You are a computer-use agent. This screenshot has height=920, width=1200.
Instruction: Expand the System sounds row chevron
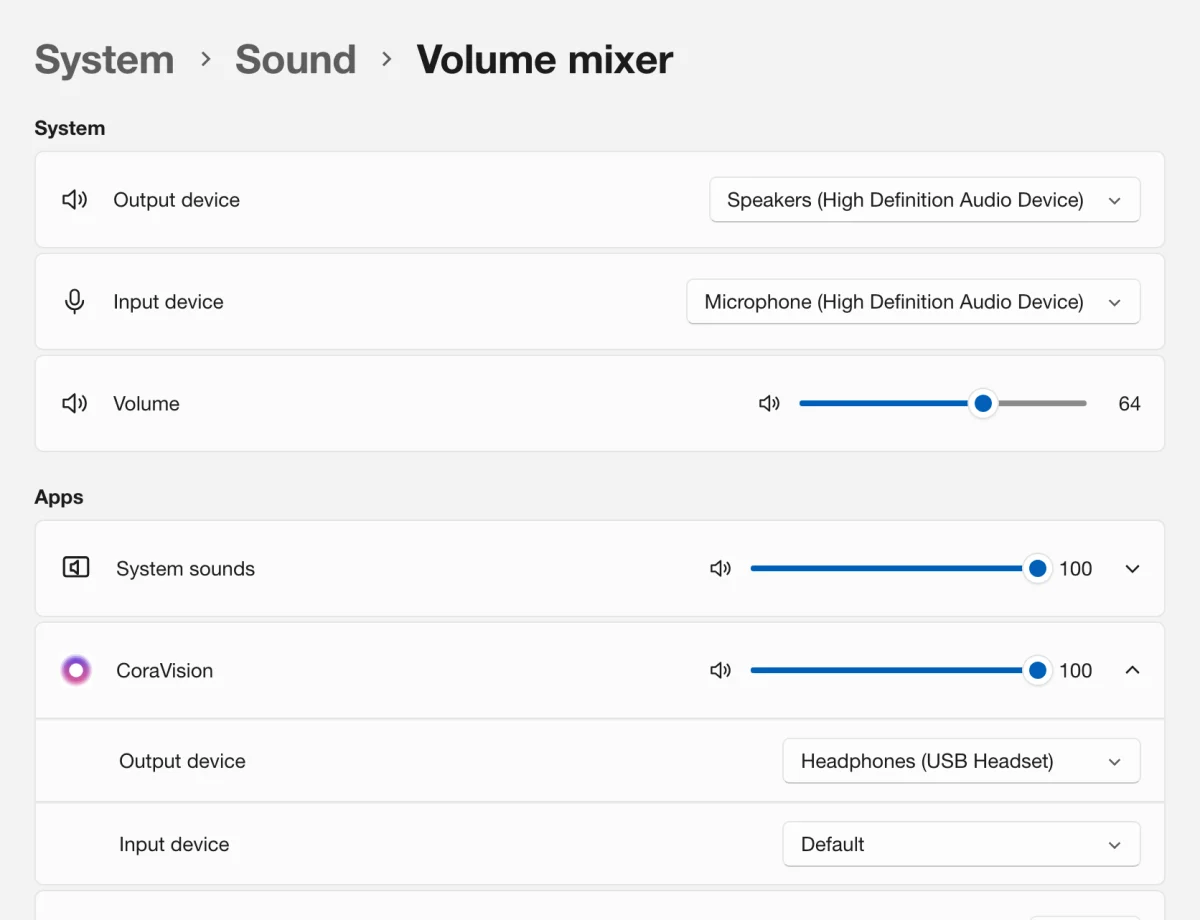pyautogui.click(x=1132, y=569)
